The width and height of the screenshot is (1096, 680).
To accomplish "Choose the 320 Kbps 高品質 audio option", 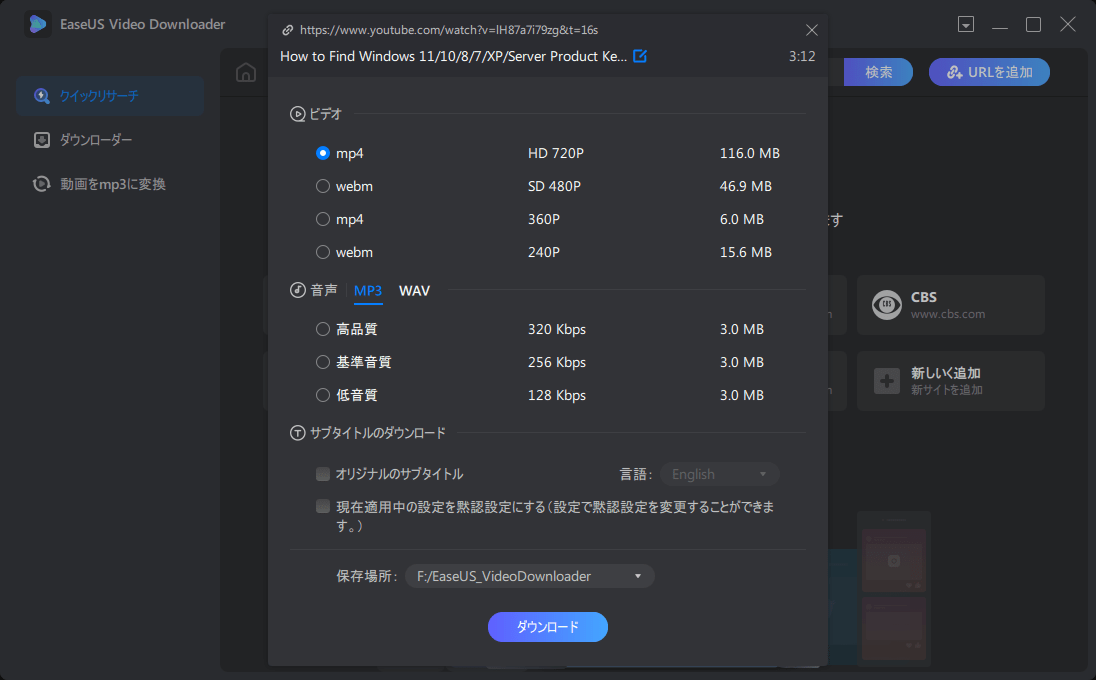I will tap(323, 329).
